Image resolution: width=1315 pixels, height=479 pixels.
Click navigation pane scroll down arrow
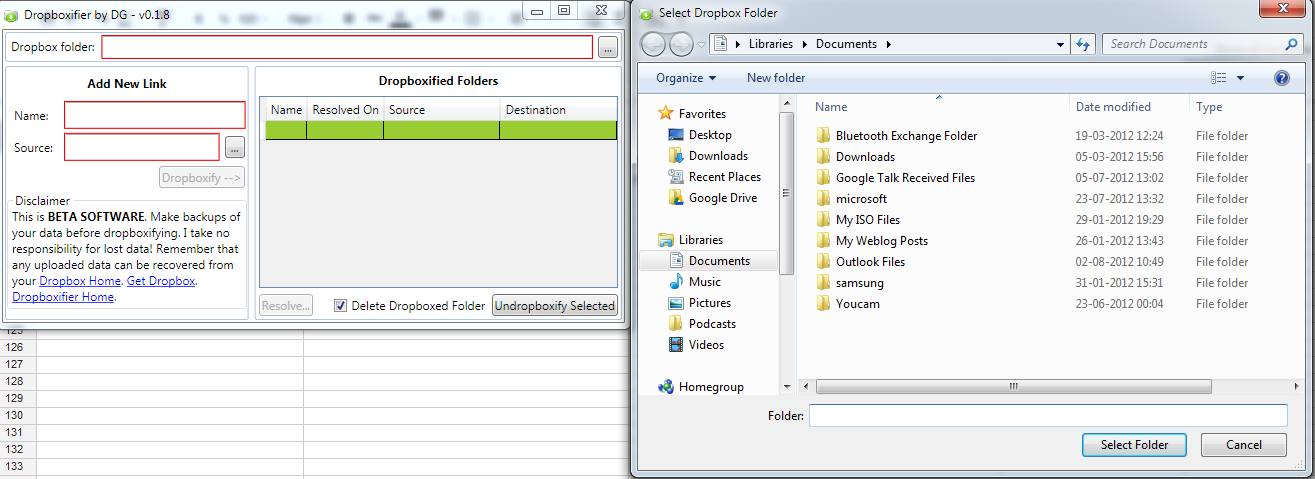pyautogui.click(x=787, y=387)
